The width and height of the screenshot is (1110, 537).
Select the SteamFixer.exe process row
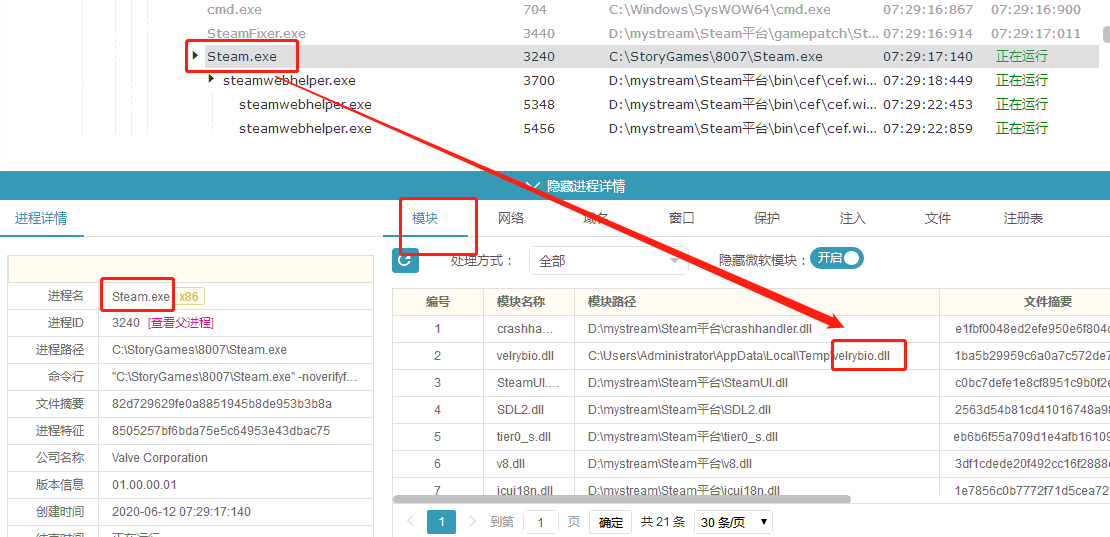(x=256, y=33)
